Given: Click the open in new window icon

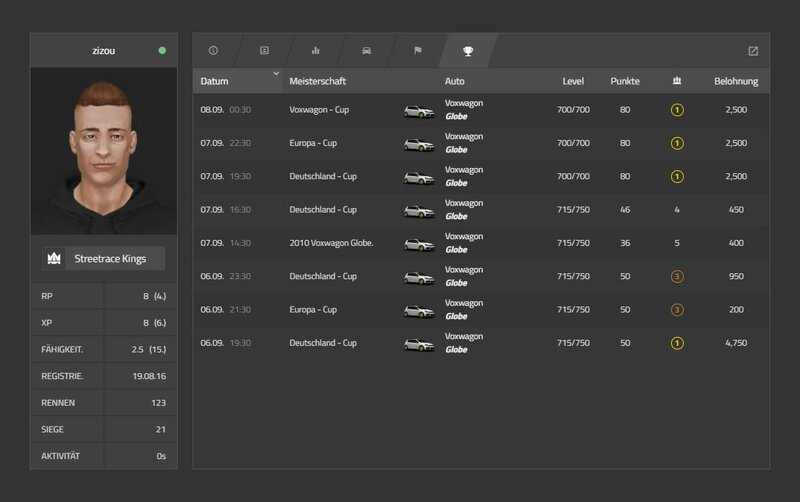Looking at the screenshot, I should [x=753, y=51].
